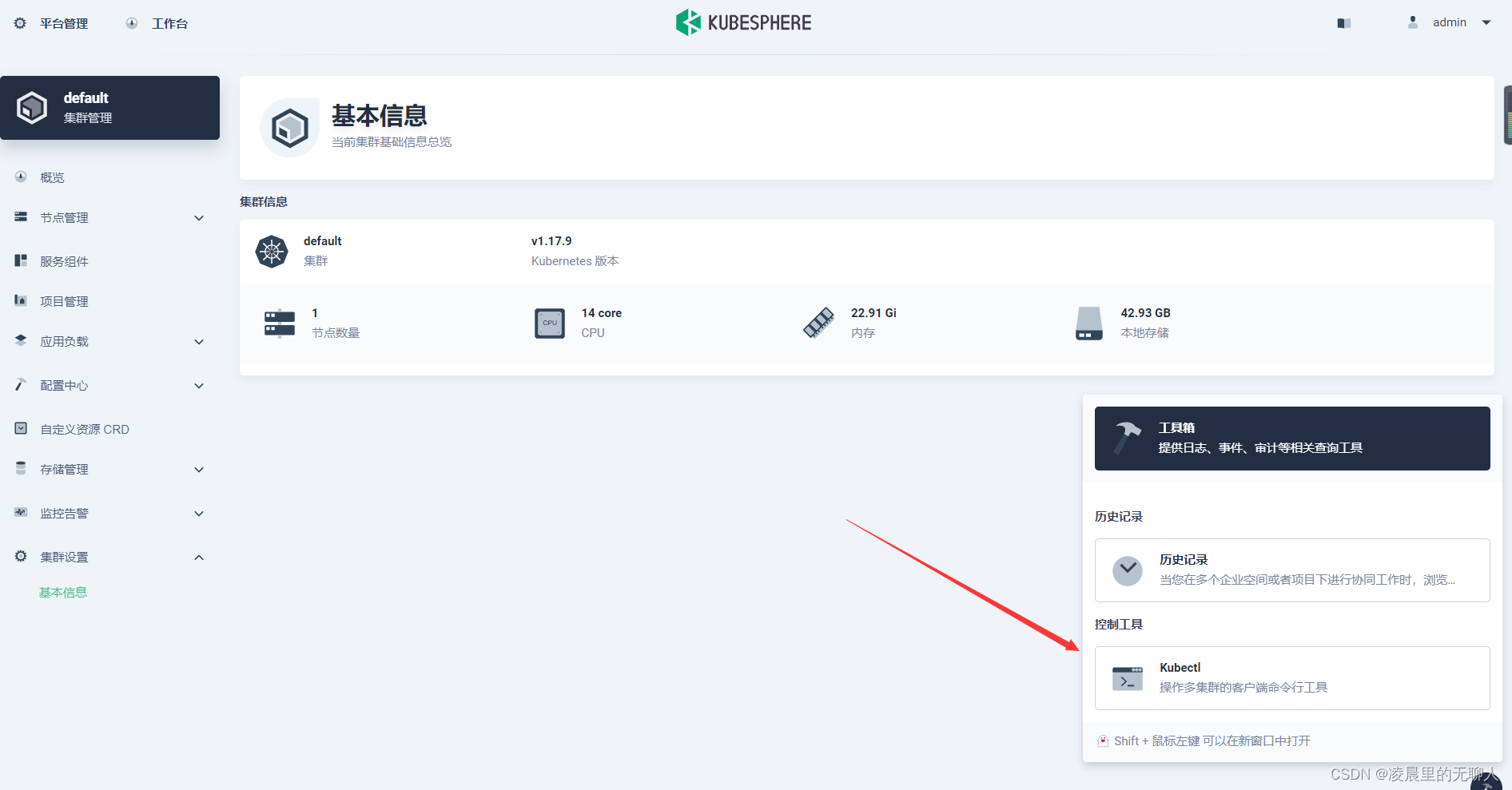Click the node count server icon
Image resolution: width=1512 pixels, height=790 pixels.
pos(280,323)
